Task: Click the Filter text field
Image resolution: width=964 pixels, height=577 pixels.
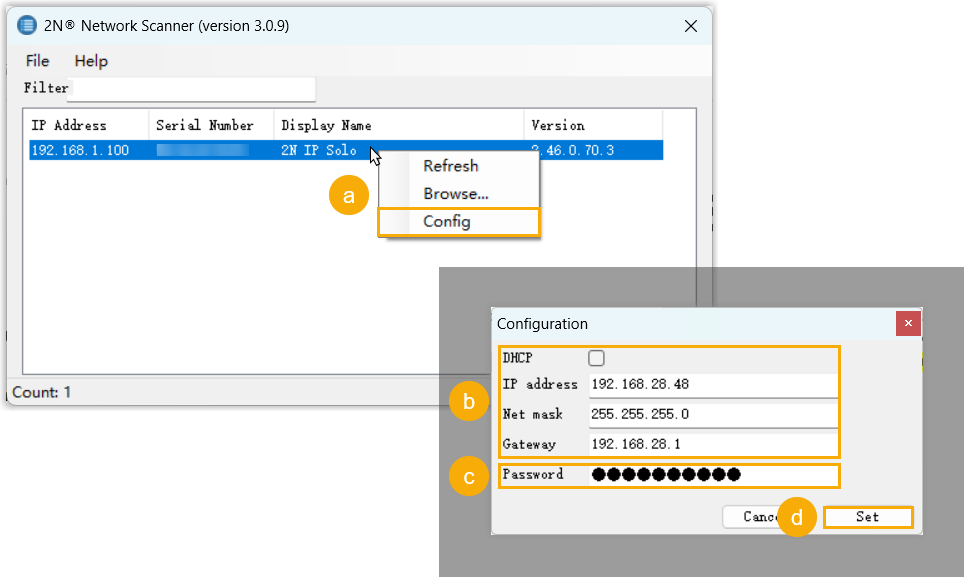Action: pos(192,88)
